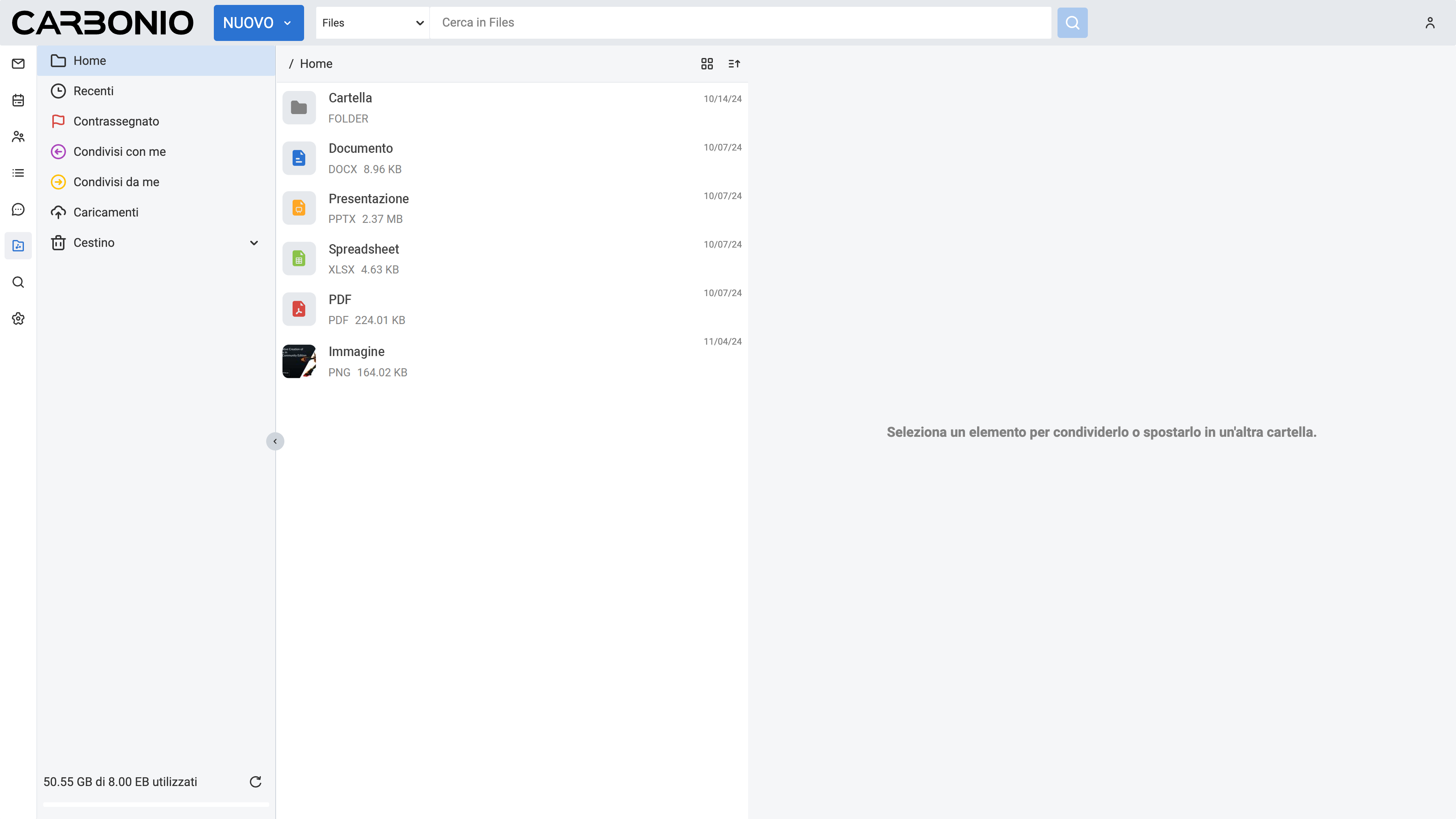The image size is (1456, 819).
Task: Open the user account menu
Action: [x=1429, y=23]
